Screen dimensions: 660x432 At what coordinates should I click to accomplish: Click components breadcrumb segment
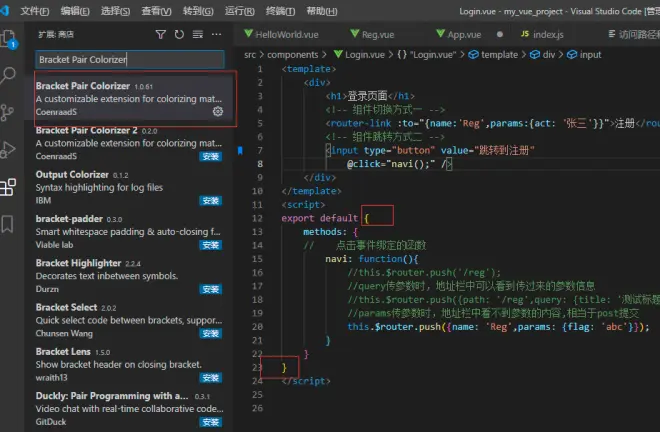tap(293, 55)
